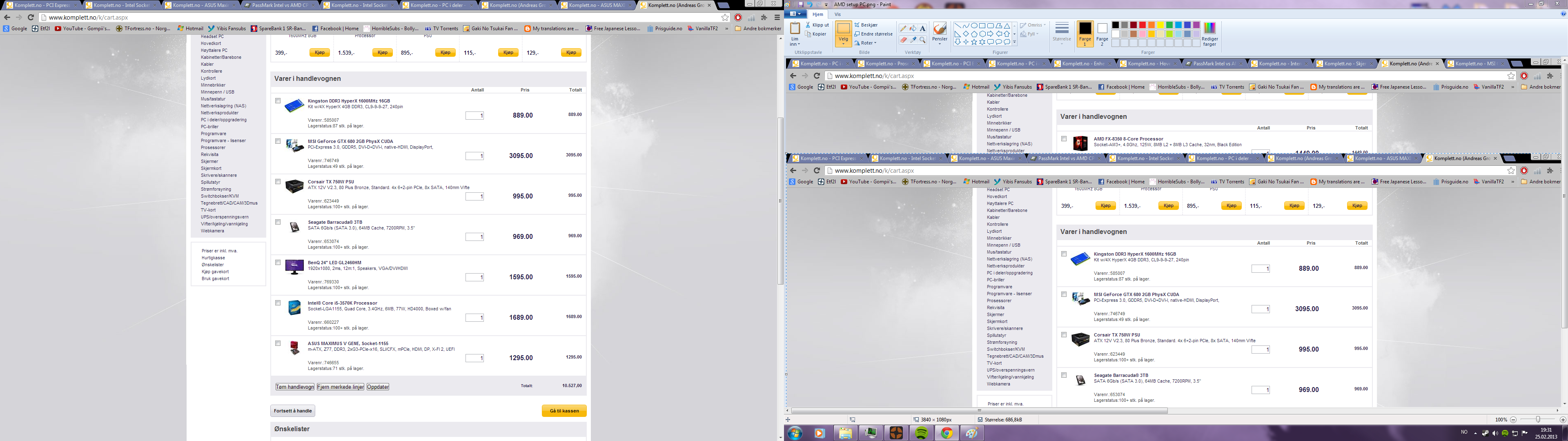
Task: Open the blue Paint file menu button
Action: tap(795, 14)
